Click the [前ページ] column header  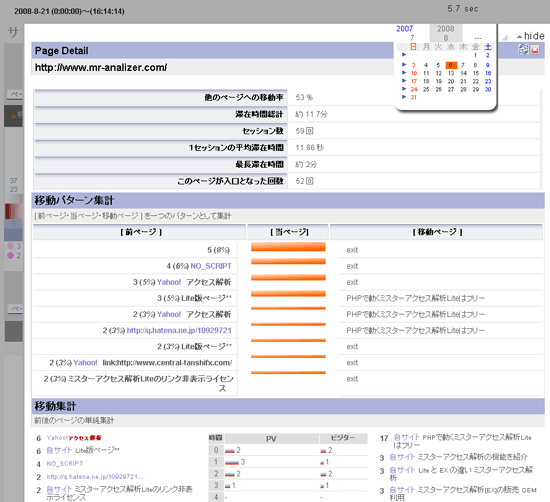(x=141, y=232)
